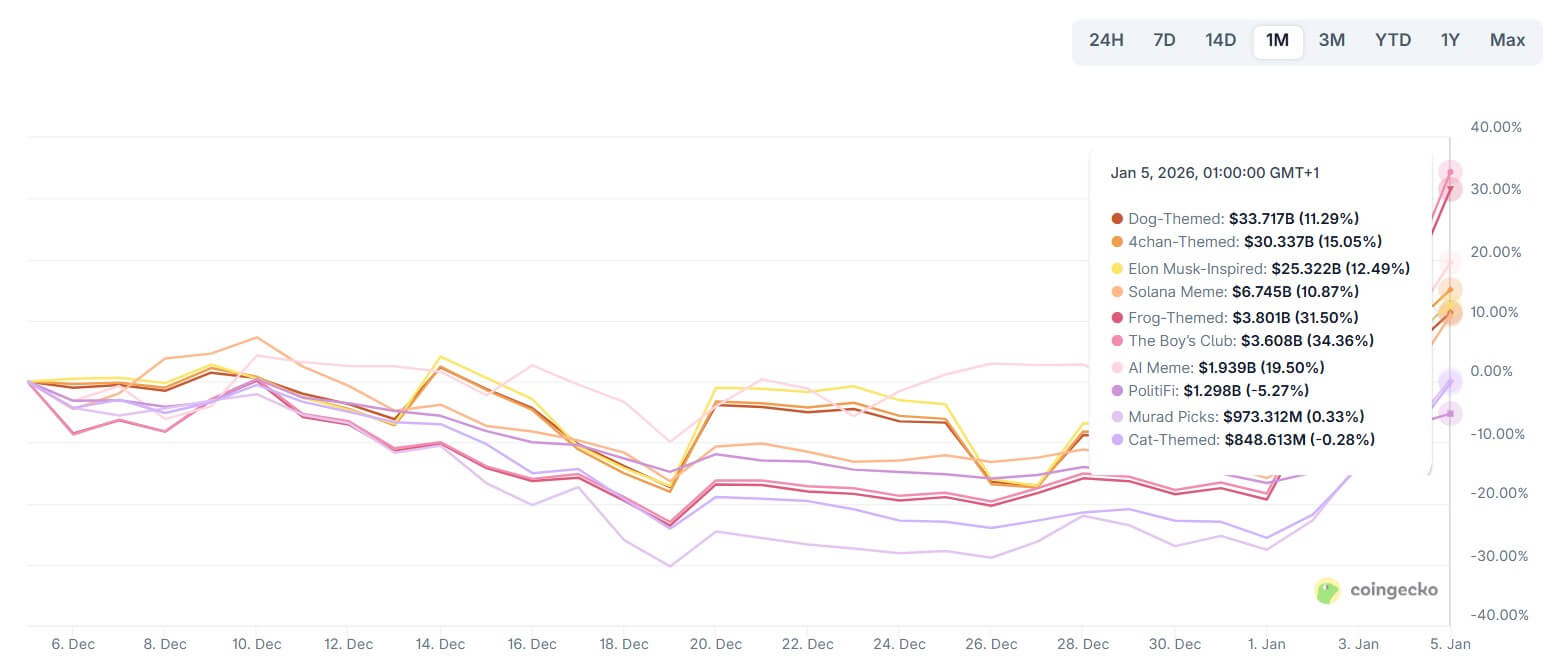The image size is (1543, 670).
Task: Click the Dog-Themed orange legend dot
Action: 1117,218
